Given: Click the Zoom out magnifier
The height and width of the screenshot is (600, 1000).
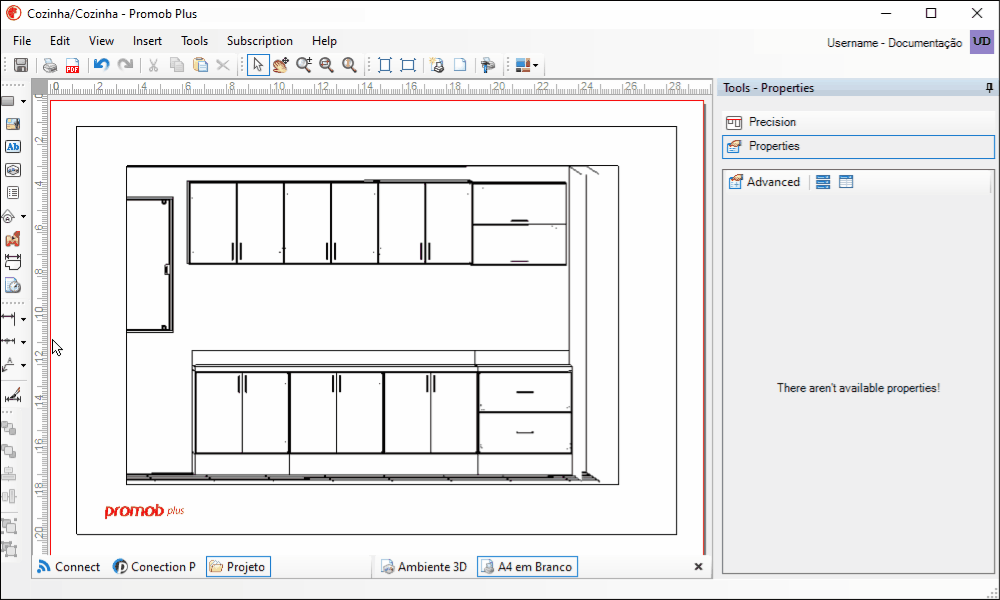Looking at the screenshot, I should coord(327,65).
